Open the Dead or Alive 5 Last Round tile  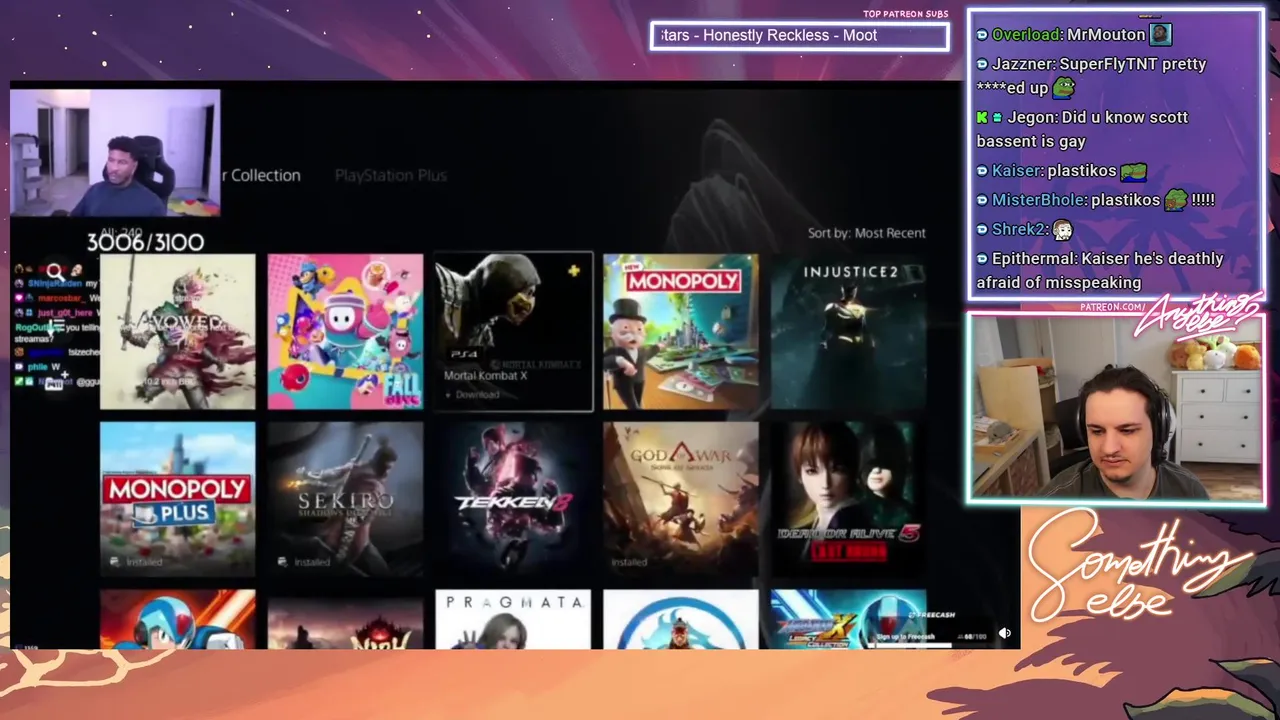coord(849,498)
